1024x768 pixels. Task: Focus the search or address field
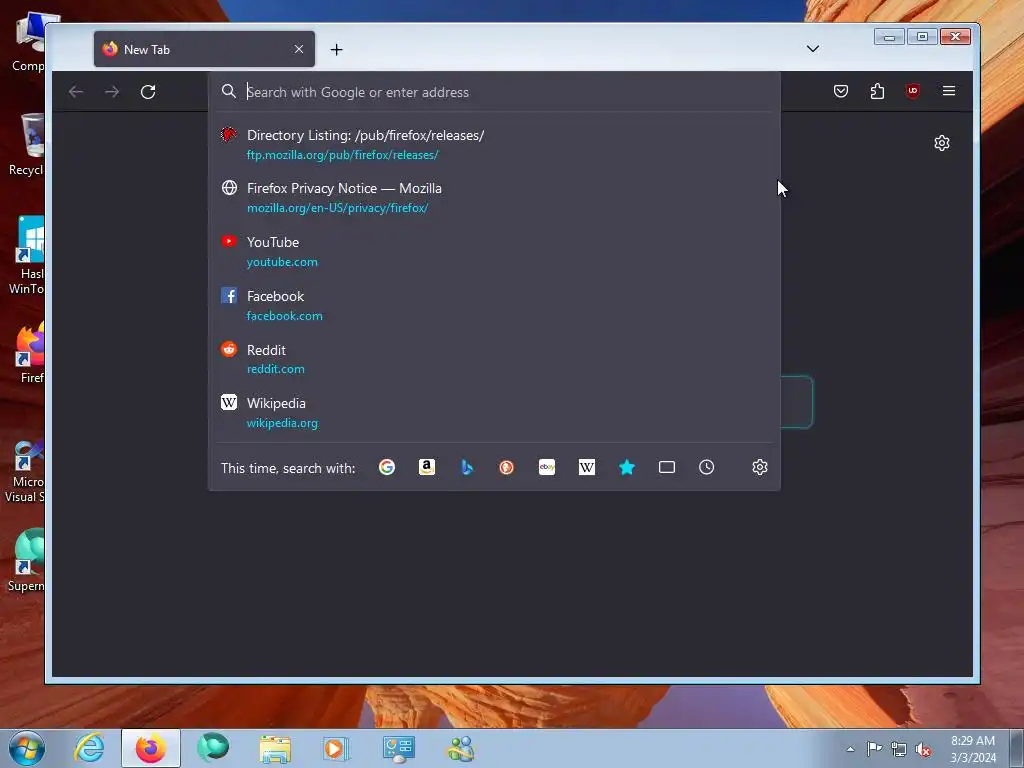click(x=494, y=92)
